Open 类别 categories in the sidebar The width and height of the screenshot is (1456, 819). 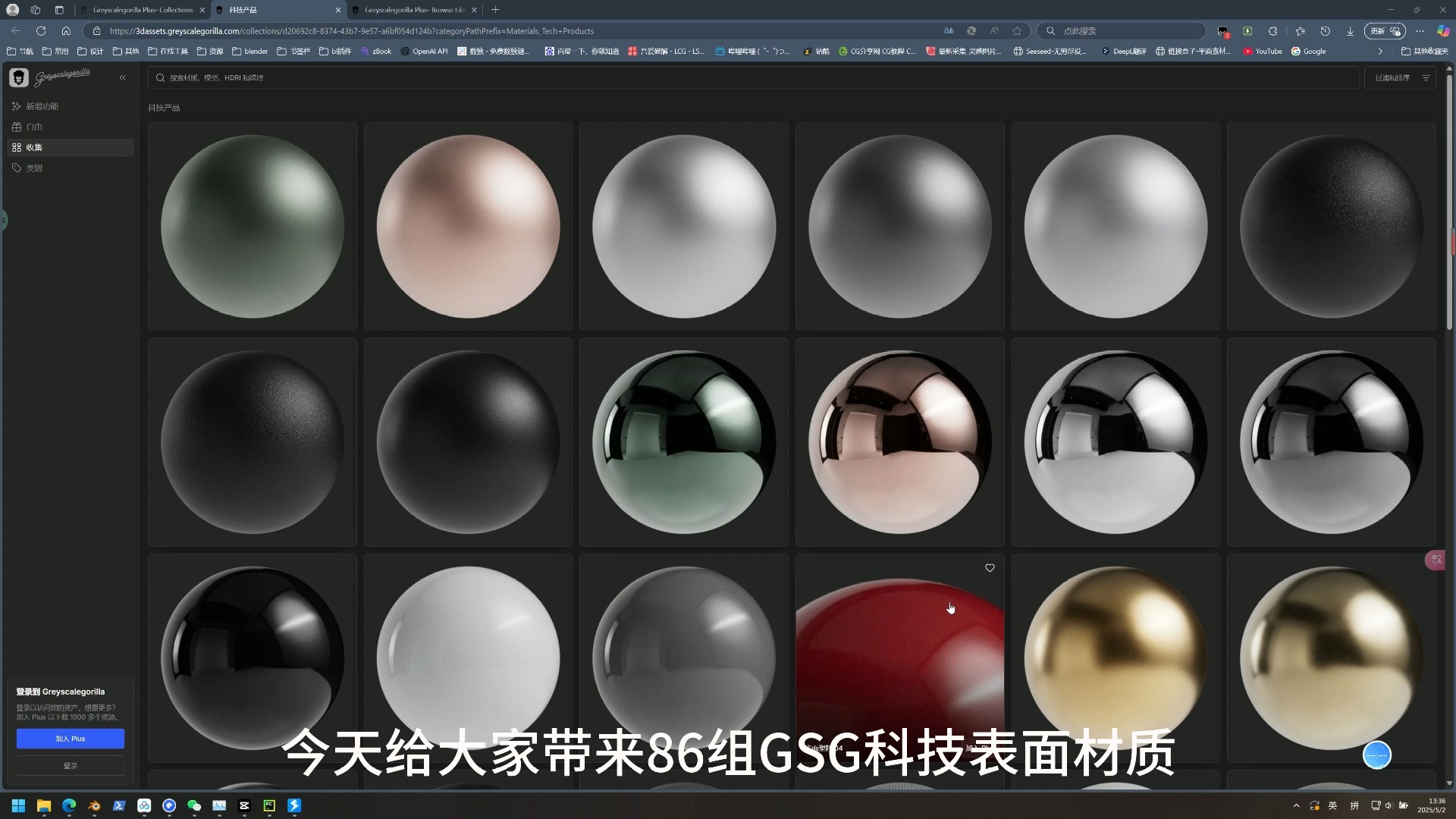point(71,168)
